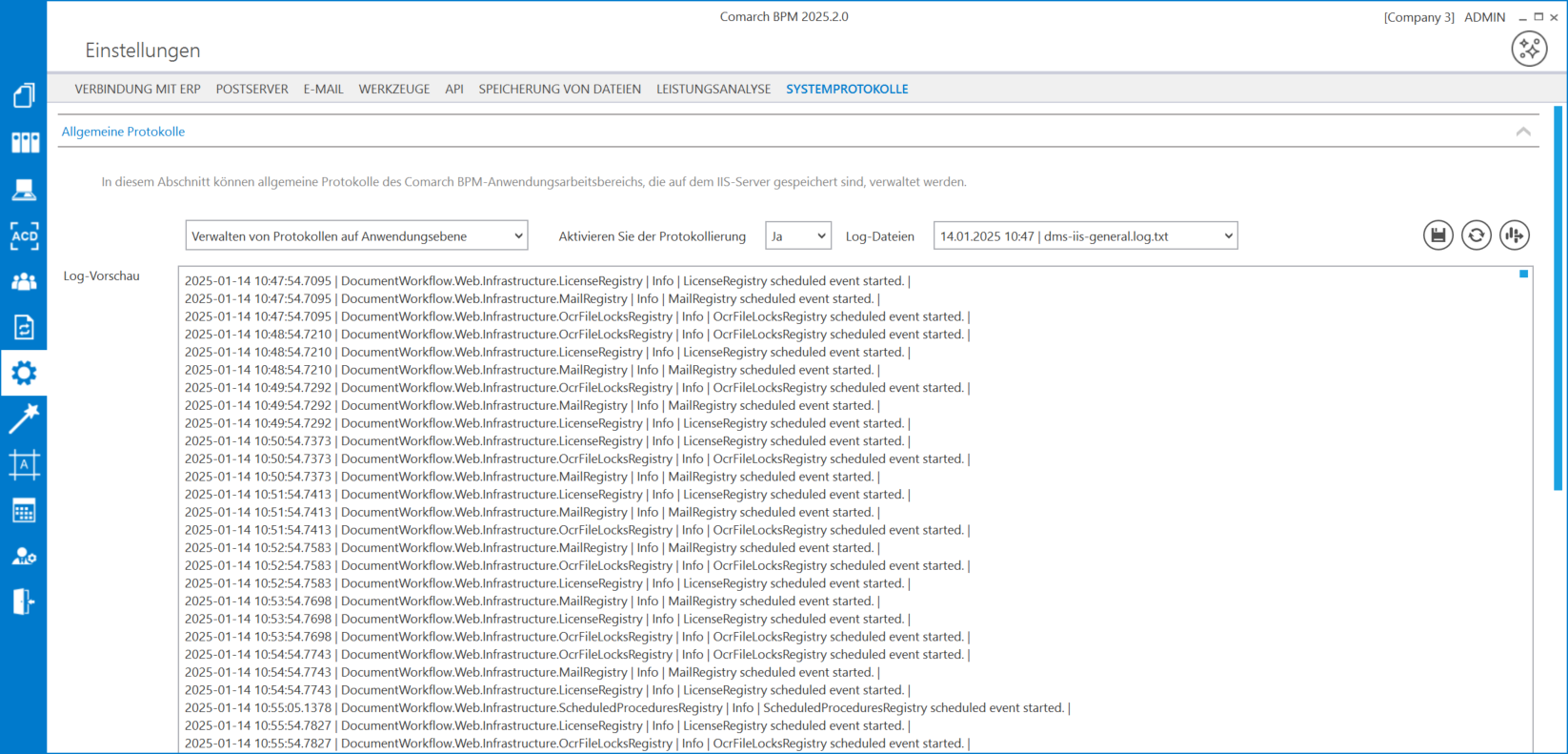Click the people group icon in the sidebar
This screenshot has width=1568, height=754.
[24, 282]
